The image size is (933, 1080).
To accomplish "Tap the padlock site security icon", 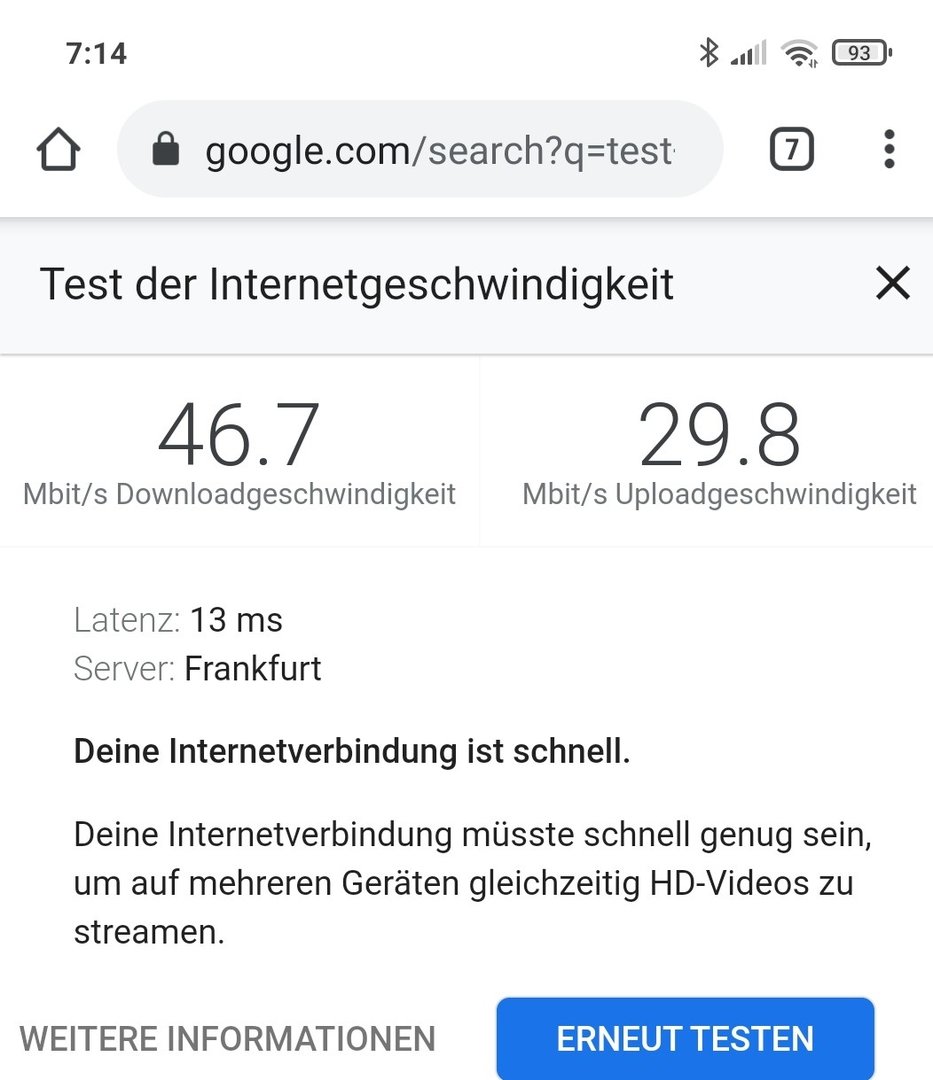I will tap(165, 149).
